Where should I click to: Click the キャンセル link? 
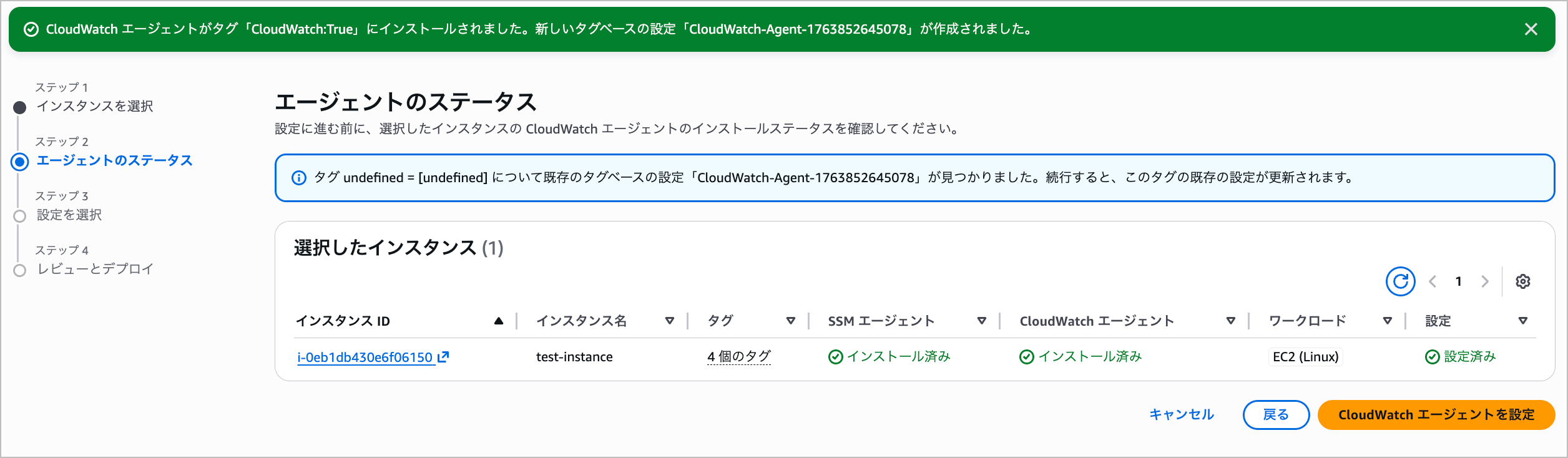coord(1182,415)
